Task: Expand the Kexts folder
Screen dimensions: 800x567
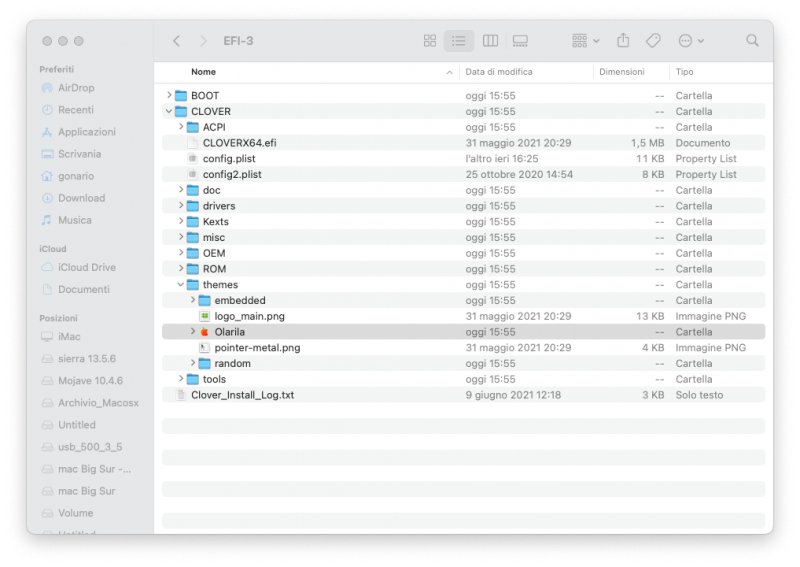Action: click(x=181, y=221)
